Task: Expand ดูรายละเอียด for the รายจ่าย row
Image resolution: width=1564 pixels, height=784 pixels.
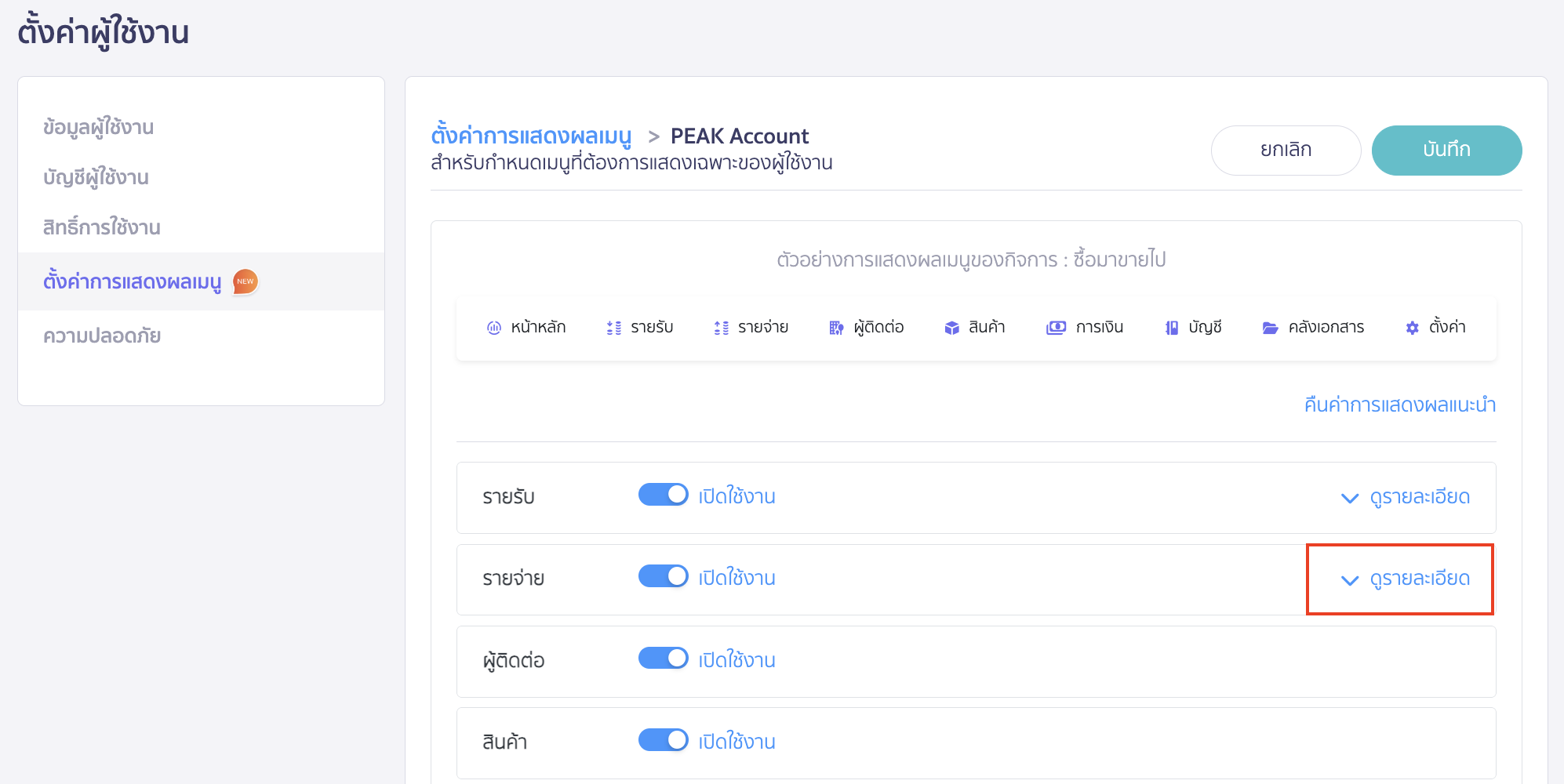Action: 1406,579
